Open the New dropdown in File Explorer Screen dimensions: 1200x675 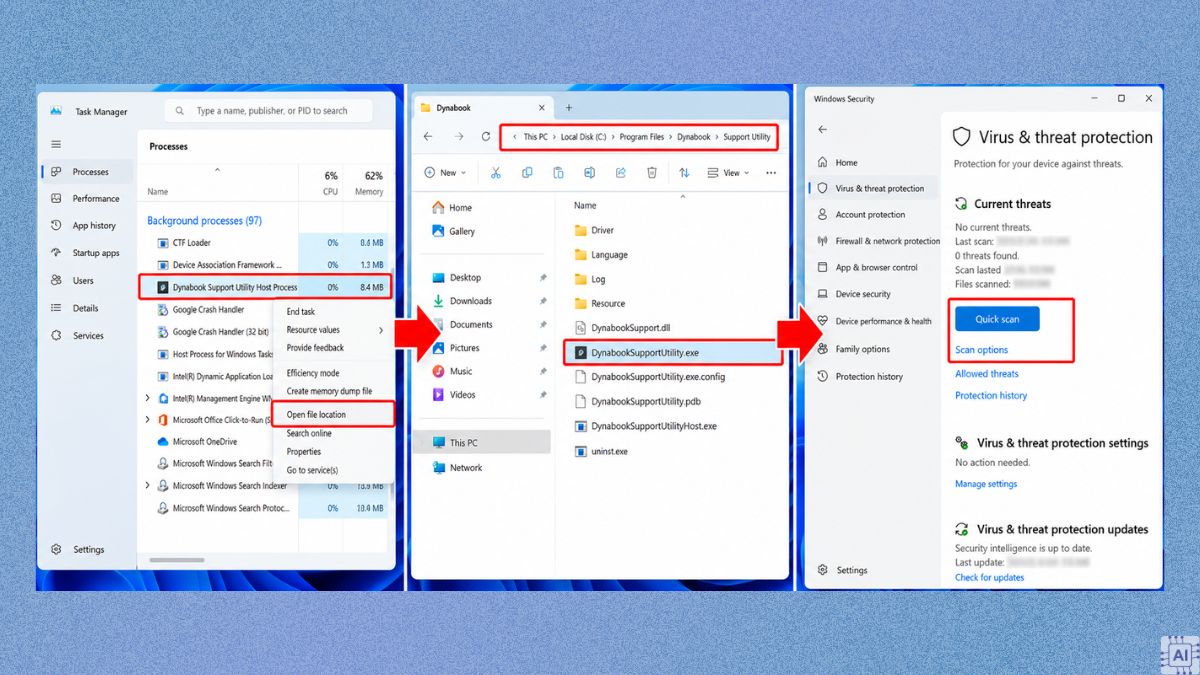(444, 173)
